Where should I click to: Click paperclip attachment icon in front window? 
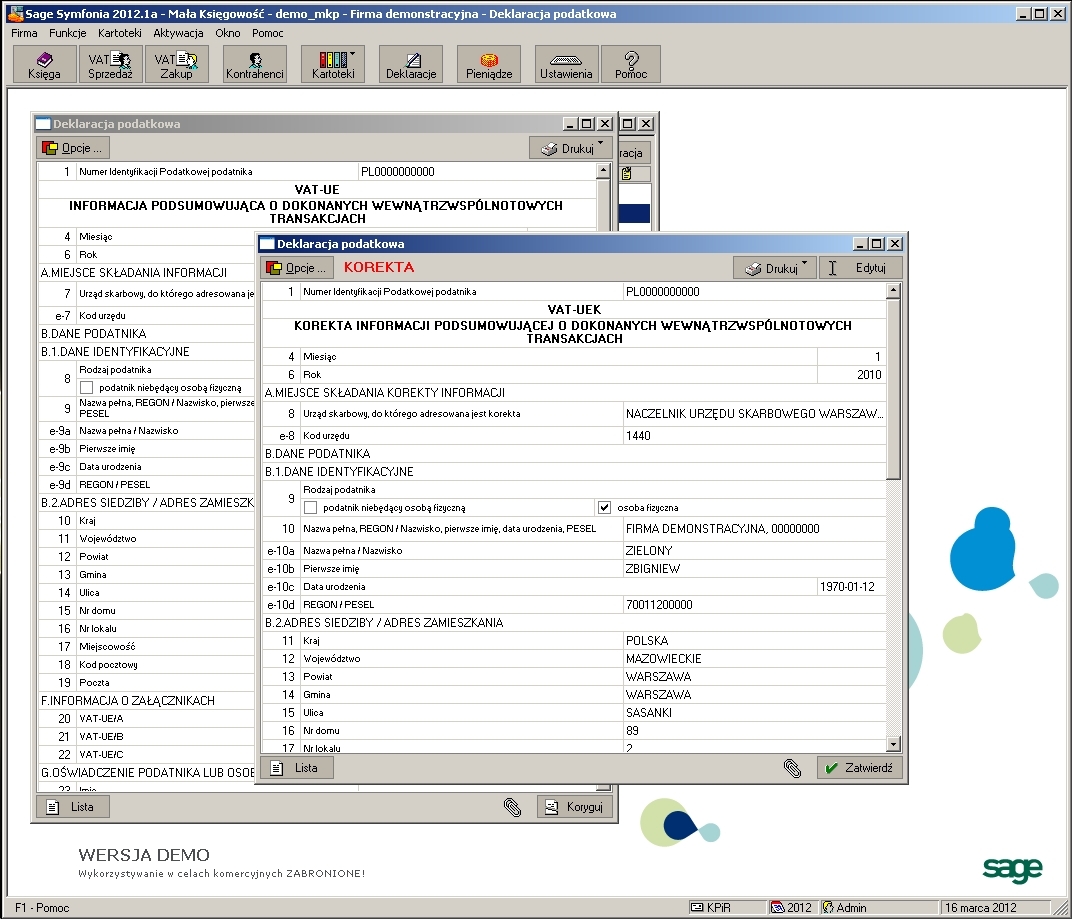tap(792, 768)
